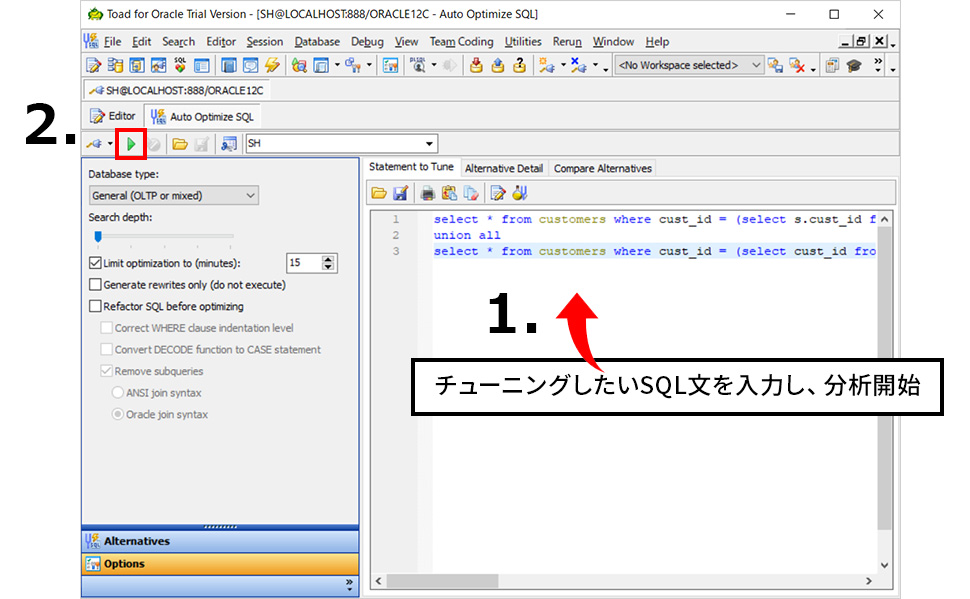Enable Generate rewrites only checkbox
970x599 pixels.
point(95,285)
